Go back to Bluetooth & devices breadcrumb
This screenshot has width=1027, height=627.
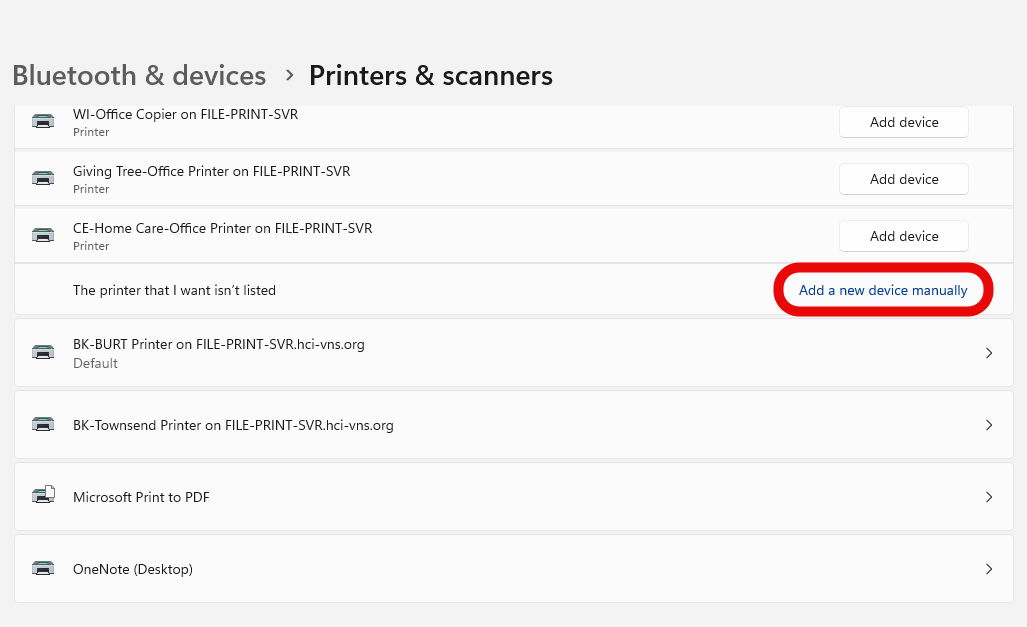pos(140,76)
